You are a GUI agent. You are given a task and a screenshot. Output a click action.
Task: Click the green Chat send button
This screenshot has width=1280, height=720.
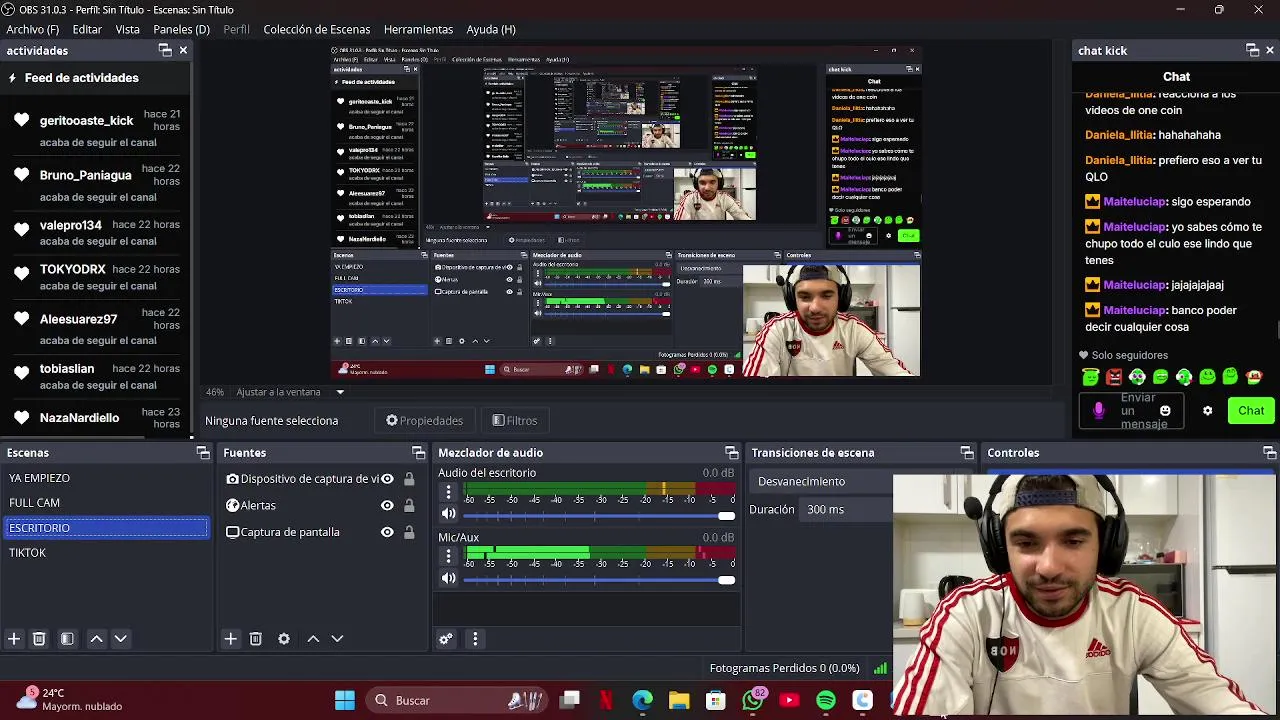point(1251,411)
